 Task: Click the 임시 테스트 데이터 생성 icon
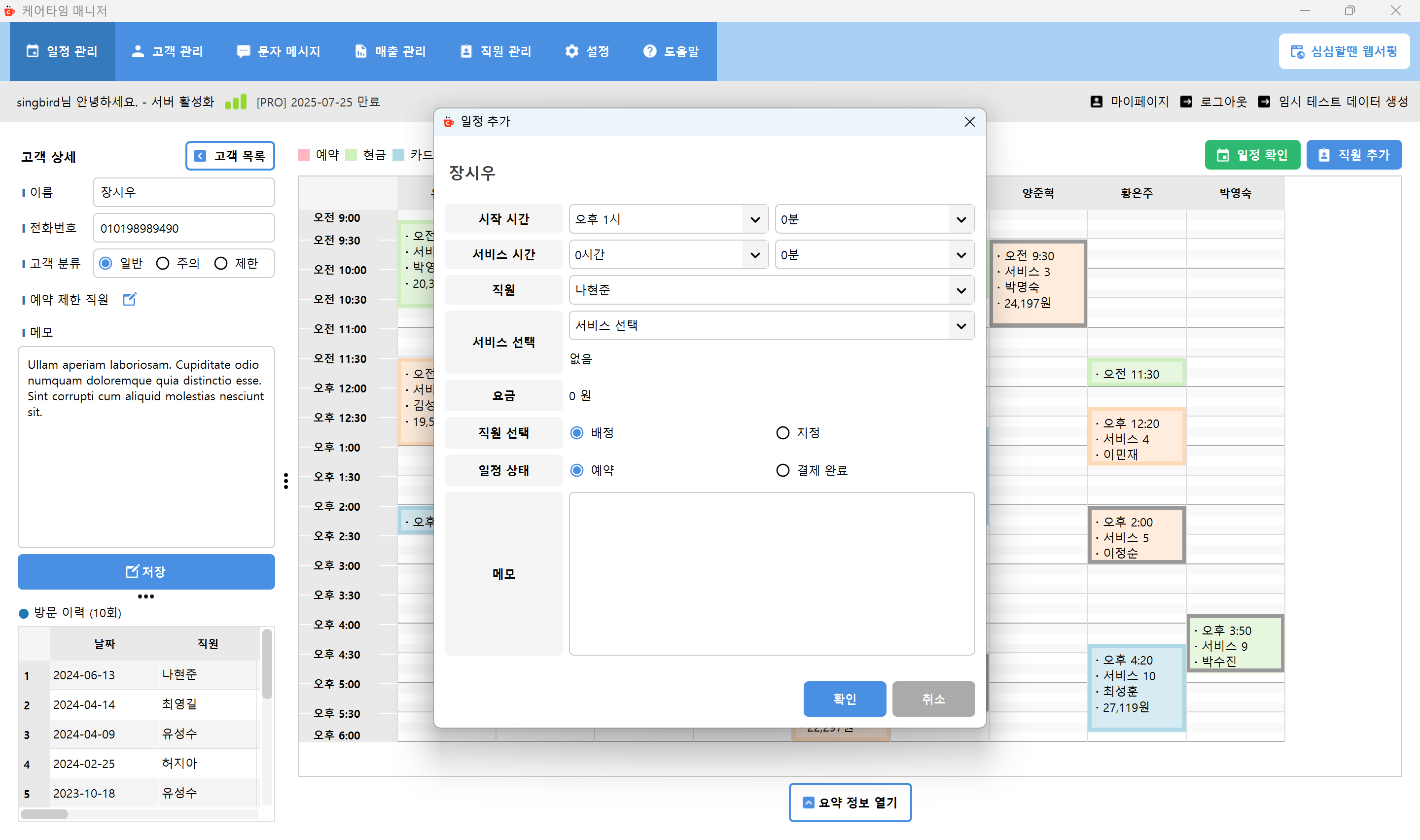point(1264,102)
